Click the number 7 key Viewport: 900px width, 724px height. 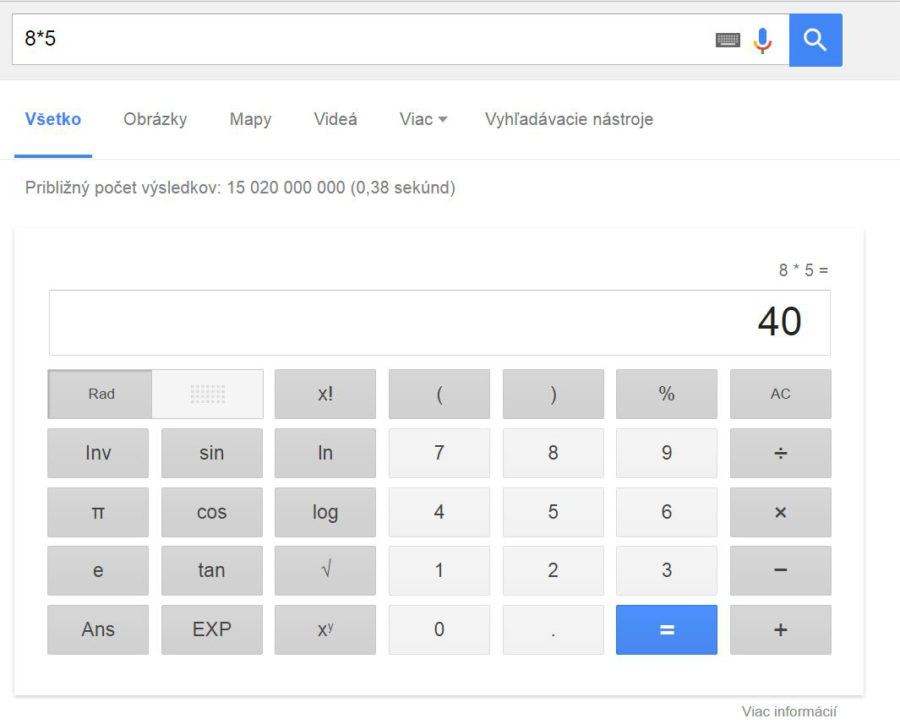439,453
